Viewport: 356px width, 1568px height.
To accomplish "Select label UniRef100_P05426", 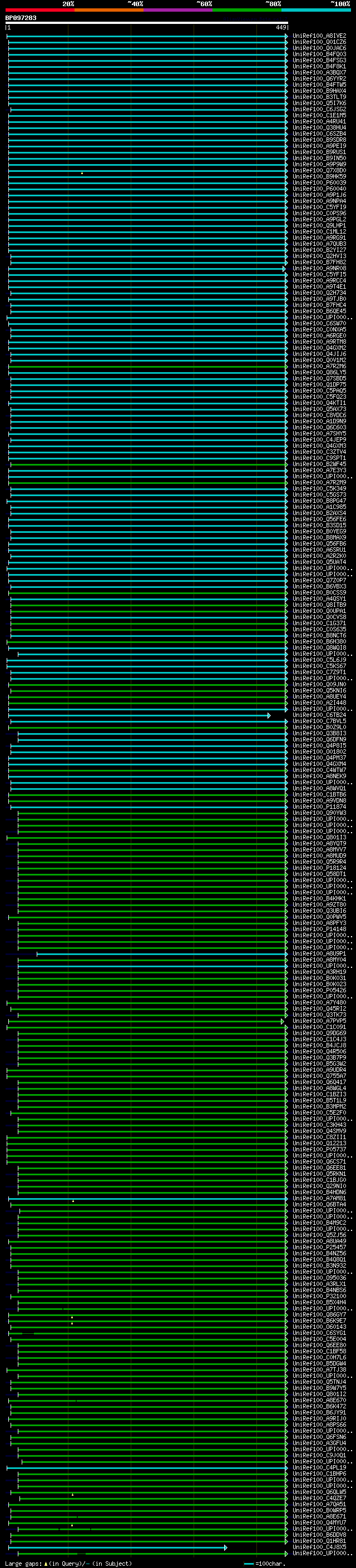I will coord(319,990).
